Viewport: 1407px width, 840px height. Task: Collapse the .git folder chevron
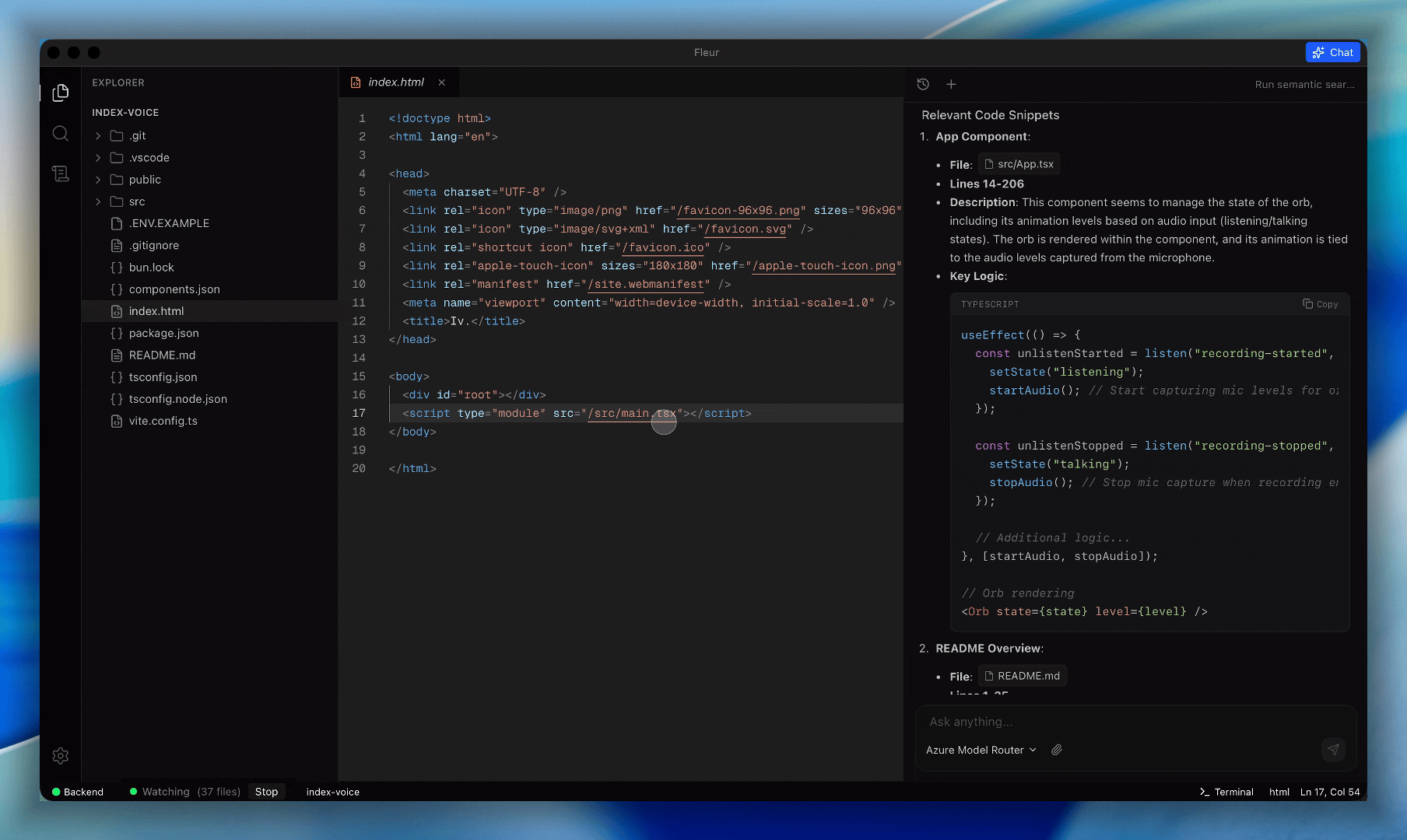(98, 135)
